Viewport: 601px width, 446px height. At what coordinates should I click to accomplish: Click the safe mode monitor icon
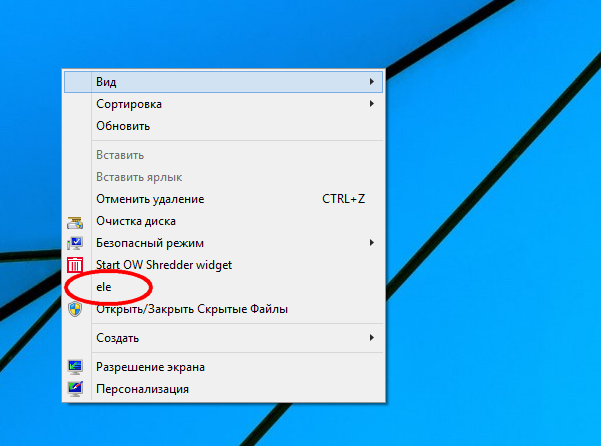[75, 243]
